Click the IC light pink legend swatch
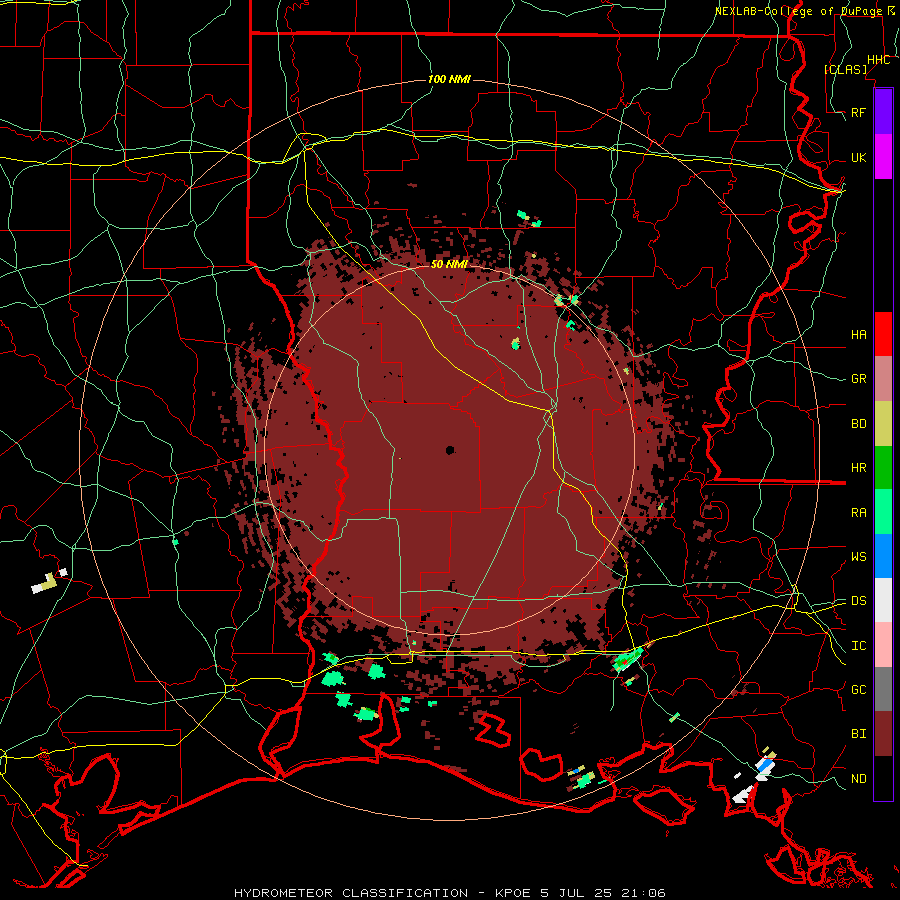This screenshot has width=900, height=900. (x=883, y=645)
